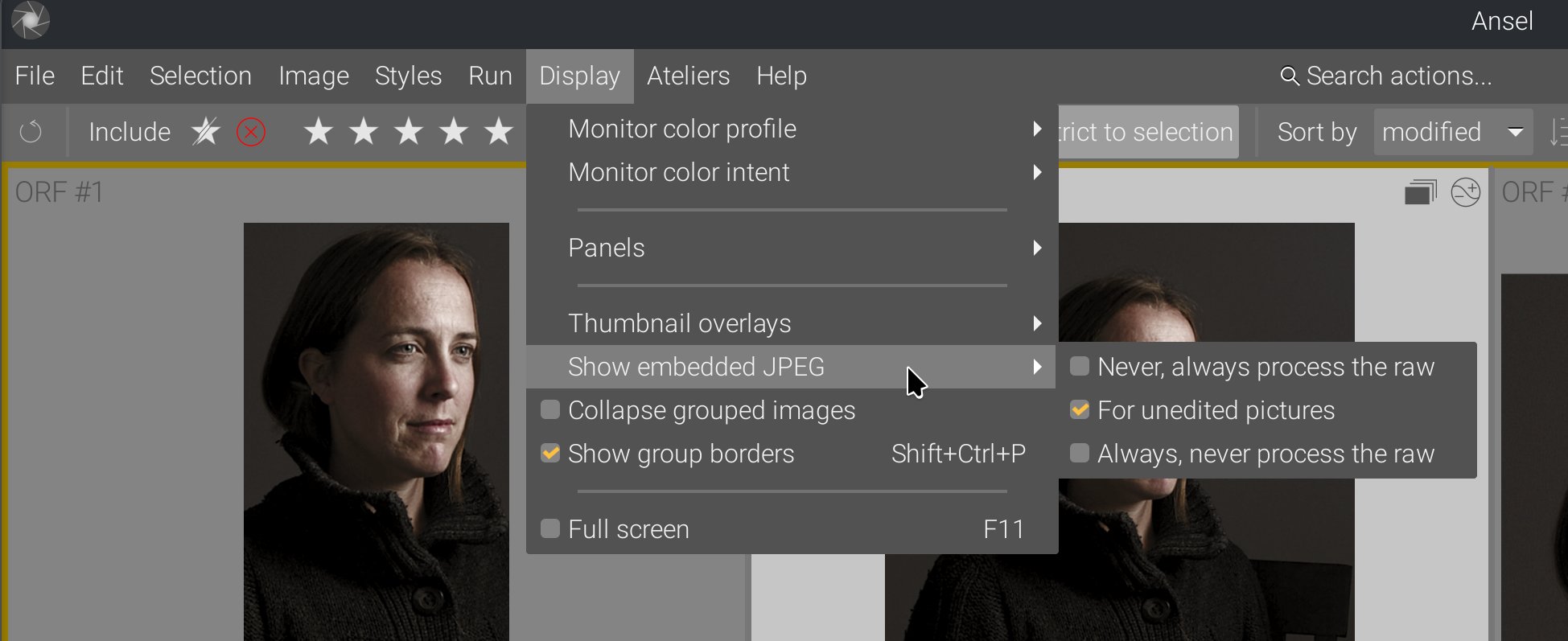Click the Ansel aperture logo icon

coord(31,21)
